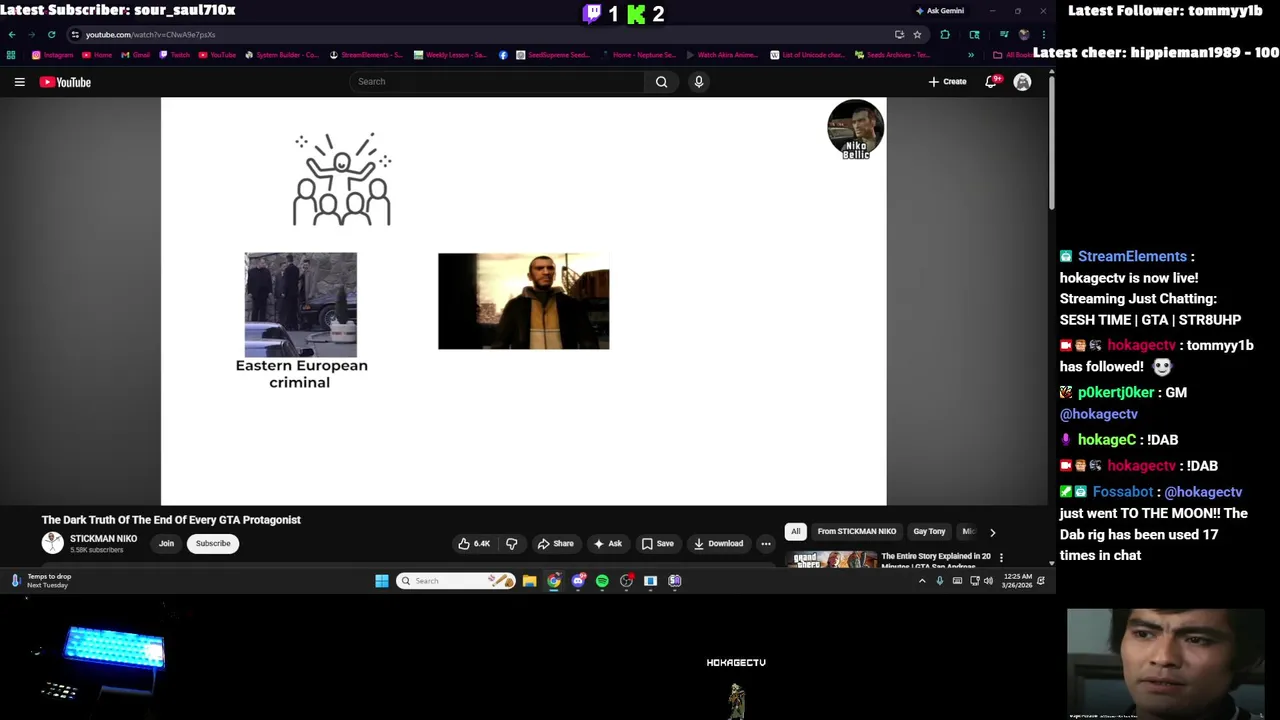Show more chips with the right arrow
1280x720 pixels.
pos(992,532)
